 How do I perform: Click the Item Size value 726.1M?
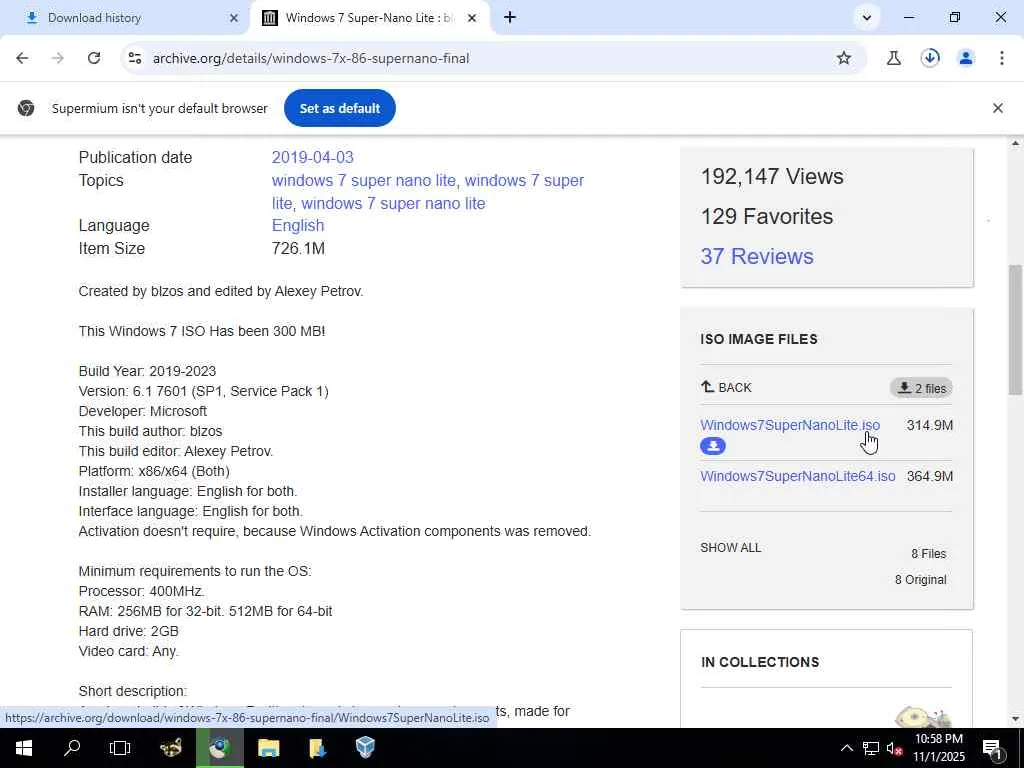point(298,248)
